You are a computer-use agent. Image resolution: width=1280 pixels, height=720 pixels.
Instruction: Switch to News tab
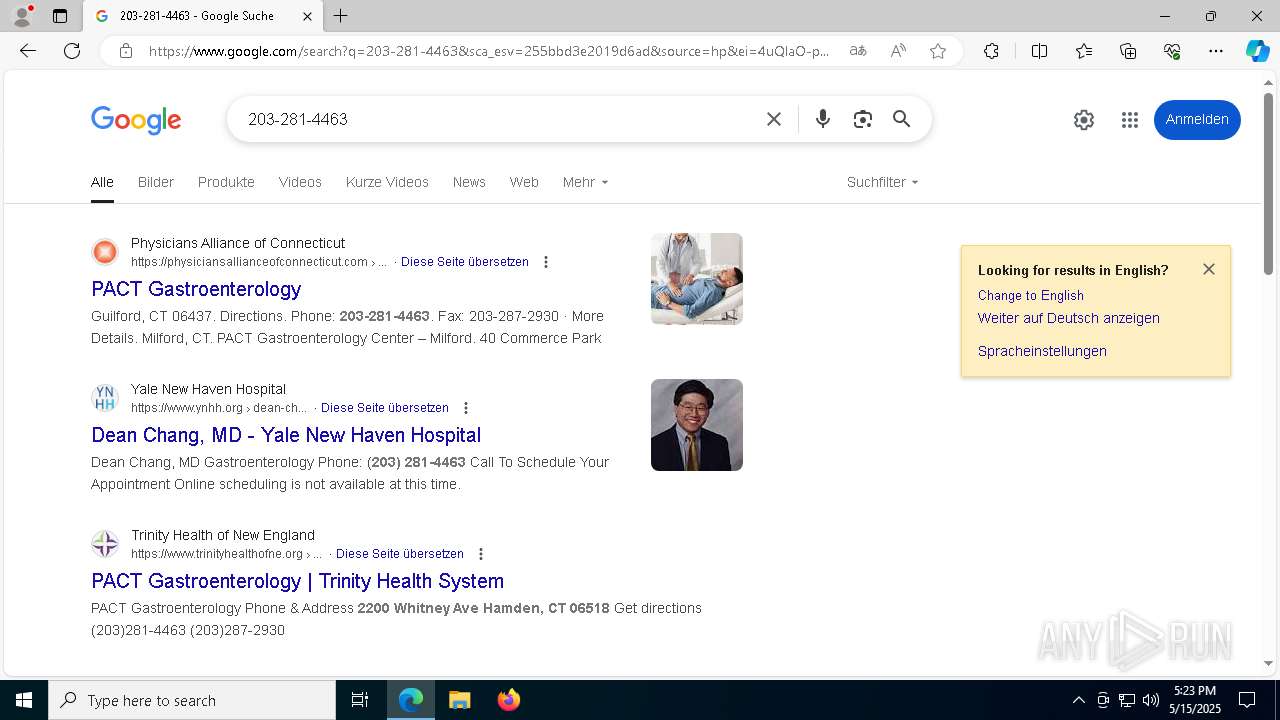pos(469,182)
